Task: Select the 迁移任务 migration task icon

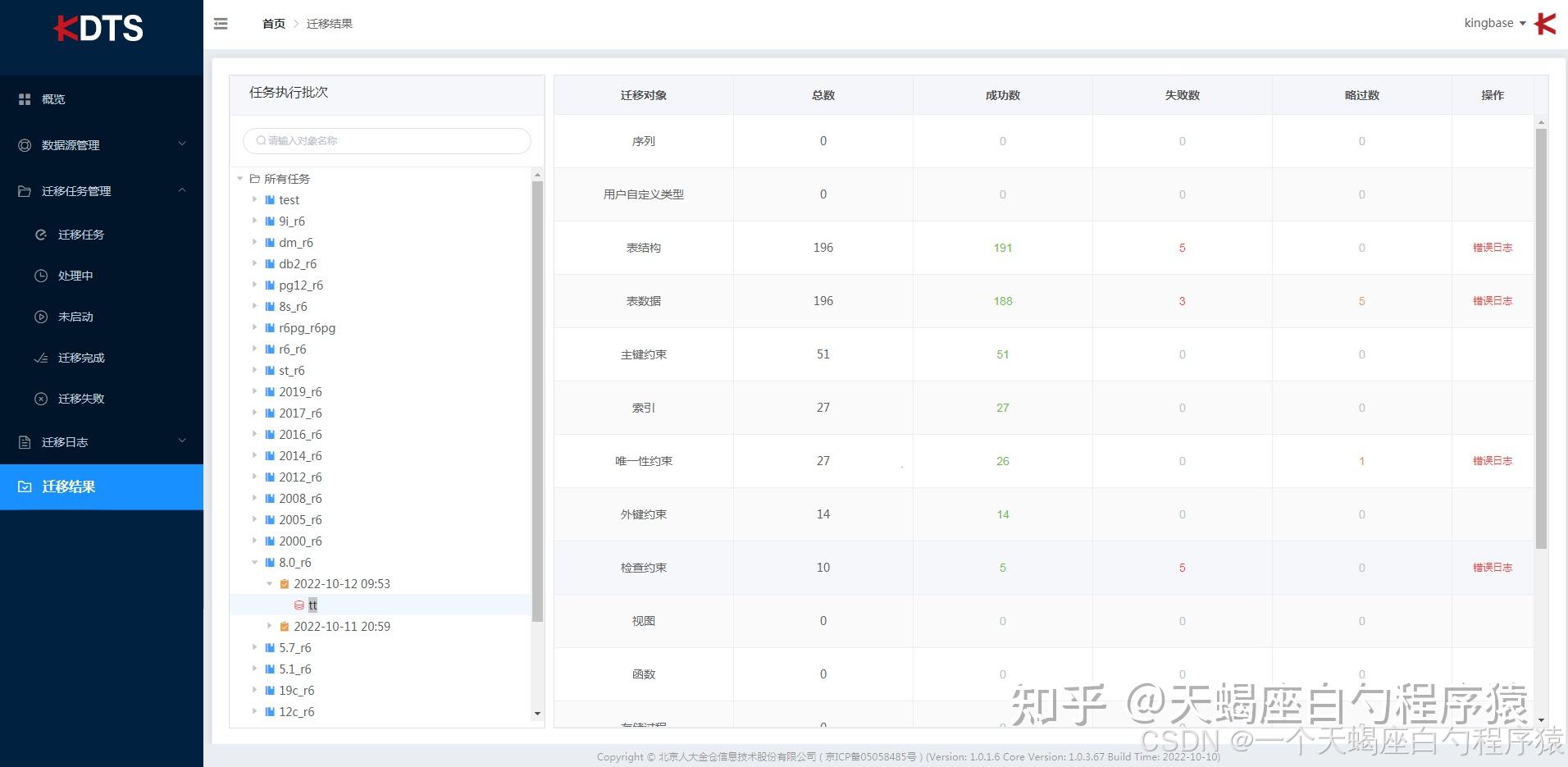Action: coord(43,235)
